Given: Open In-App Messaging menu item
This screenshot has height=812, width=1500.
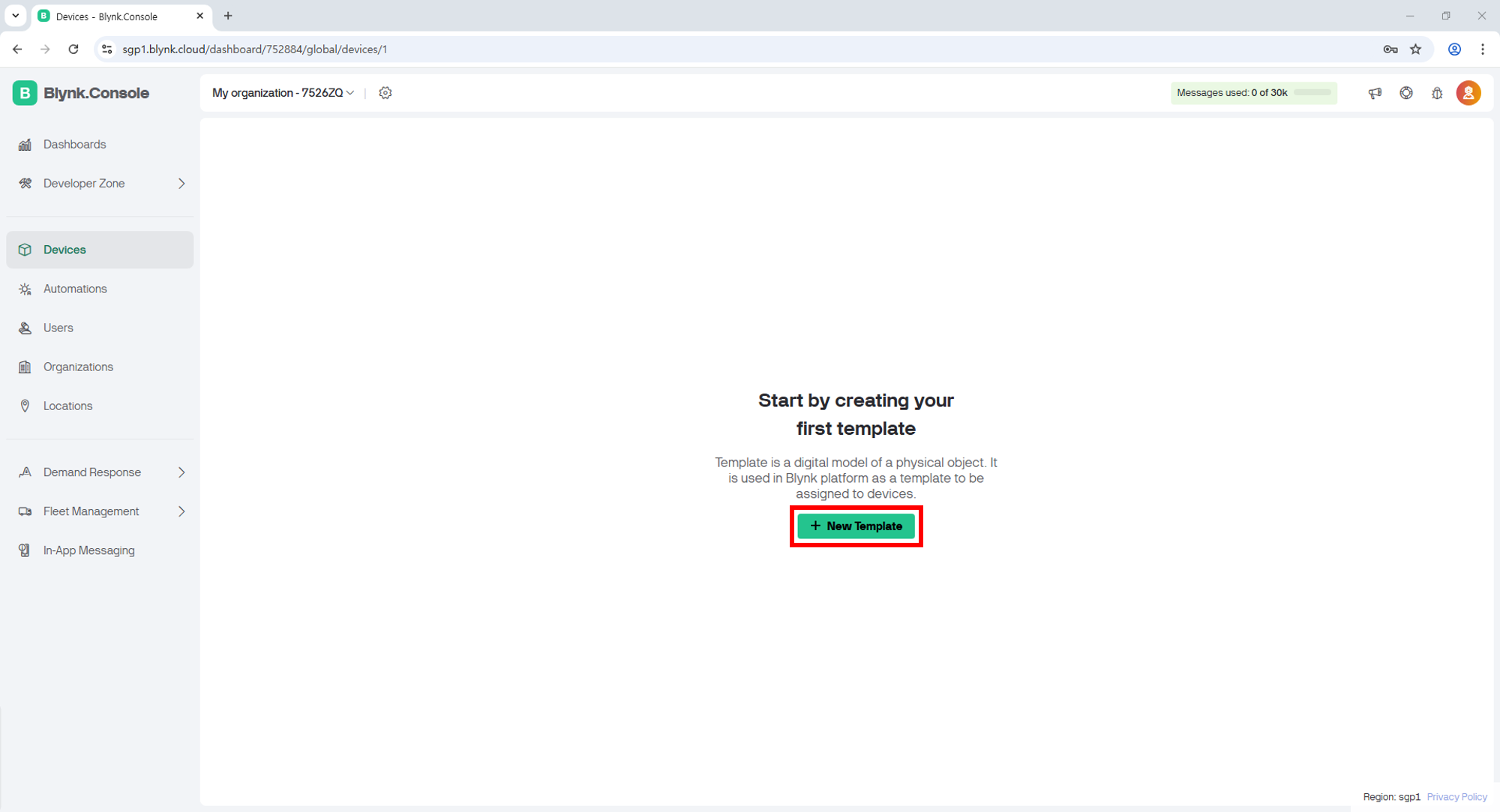Looking at the screenshot, I should (100, 550).
